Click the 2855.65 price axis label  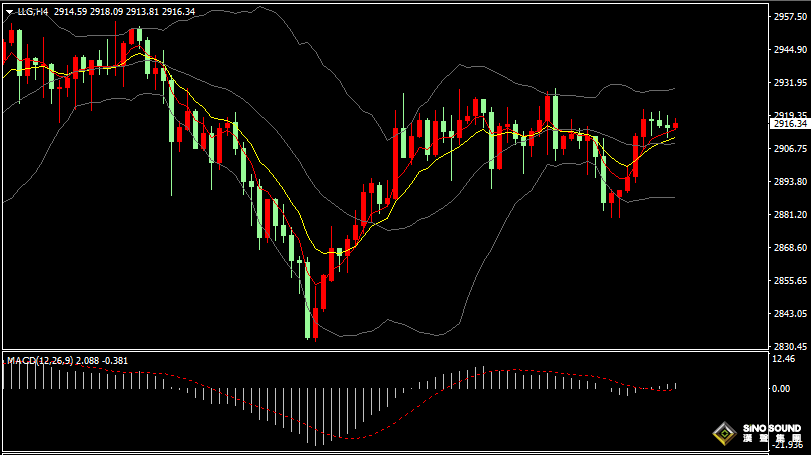point(790,281)
